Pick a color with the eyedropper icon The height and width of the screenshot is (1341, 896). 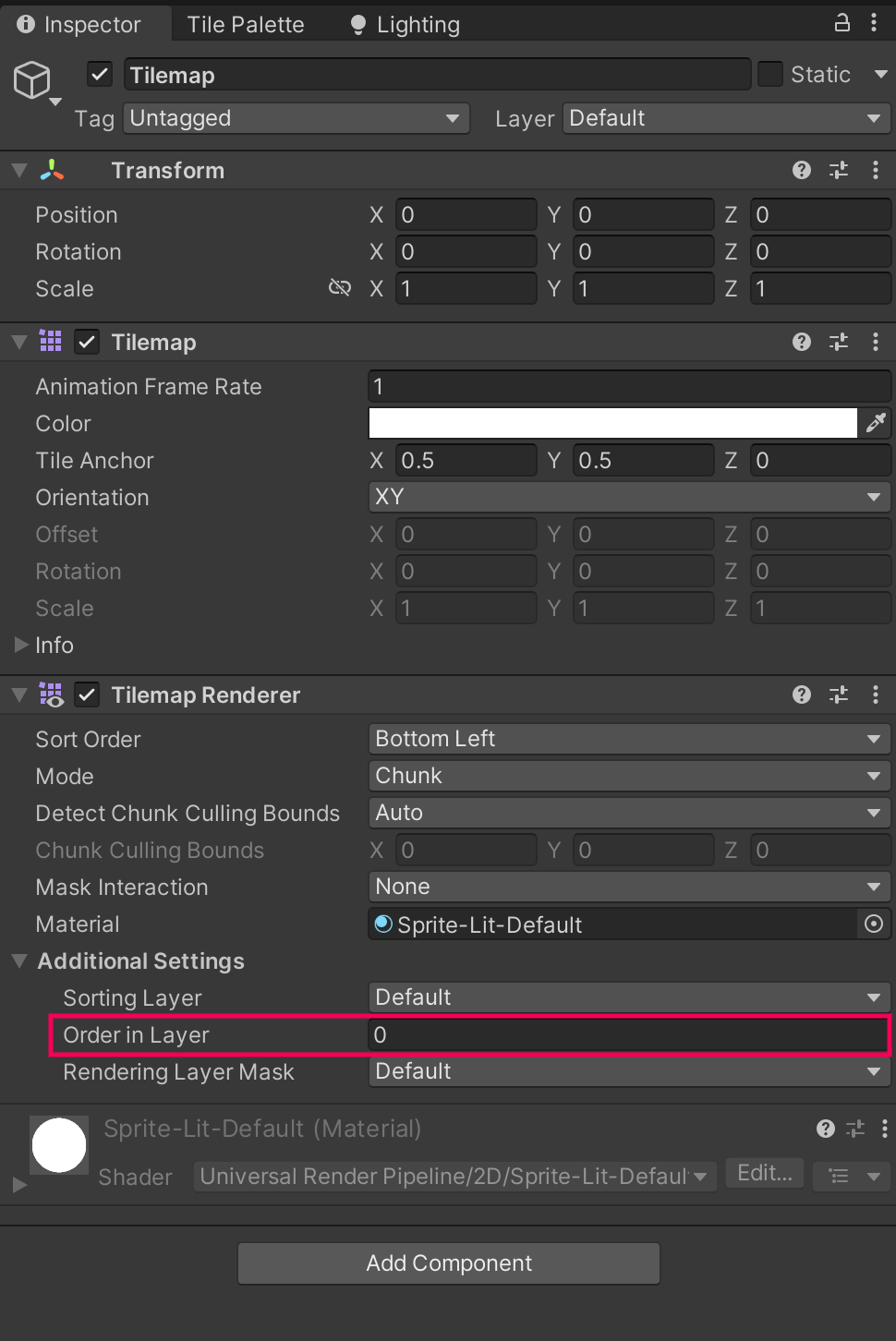point(876,423)
